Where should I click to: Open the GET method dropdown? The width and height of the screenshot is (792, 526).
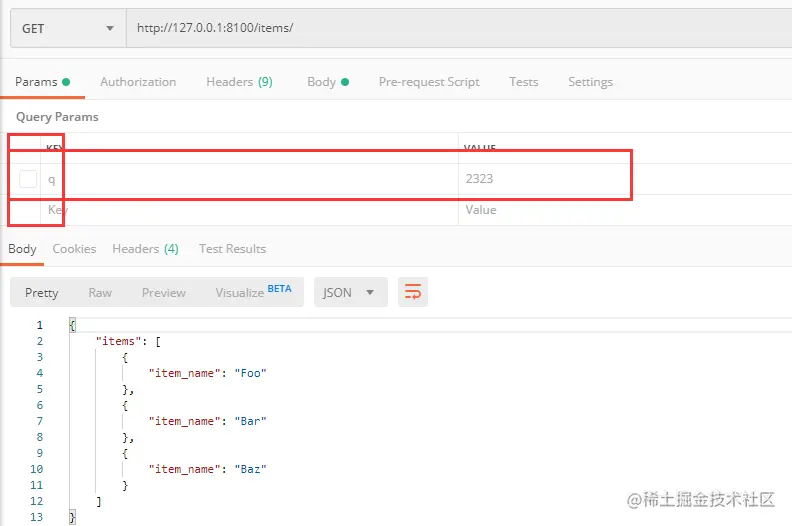tap(68, 28)
